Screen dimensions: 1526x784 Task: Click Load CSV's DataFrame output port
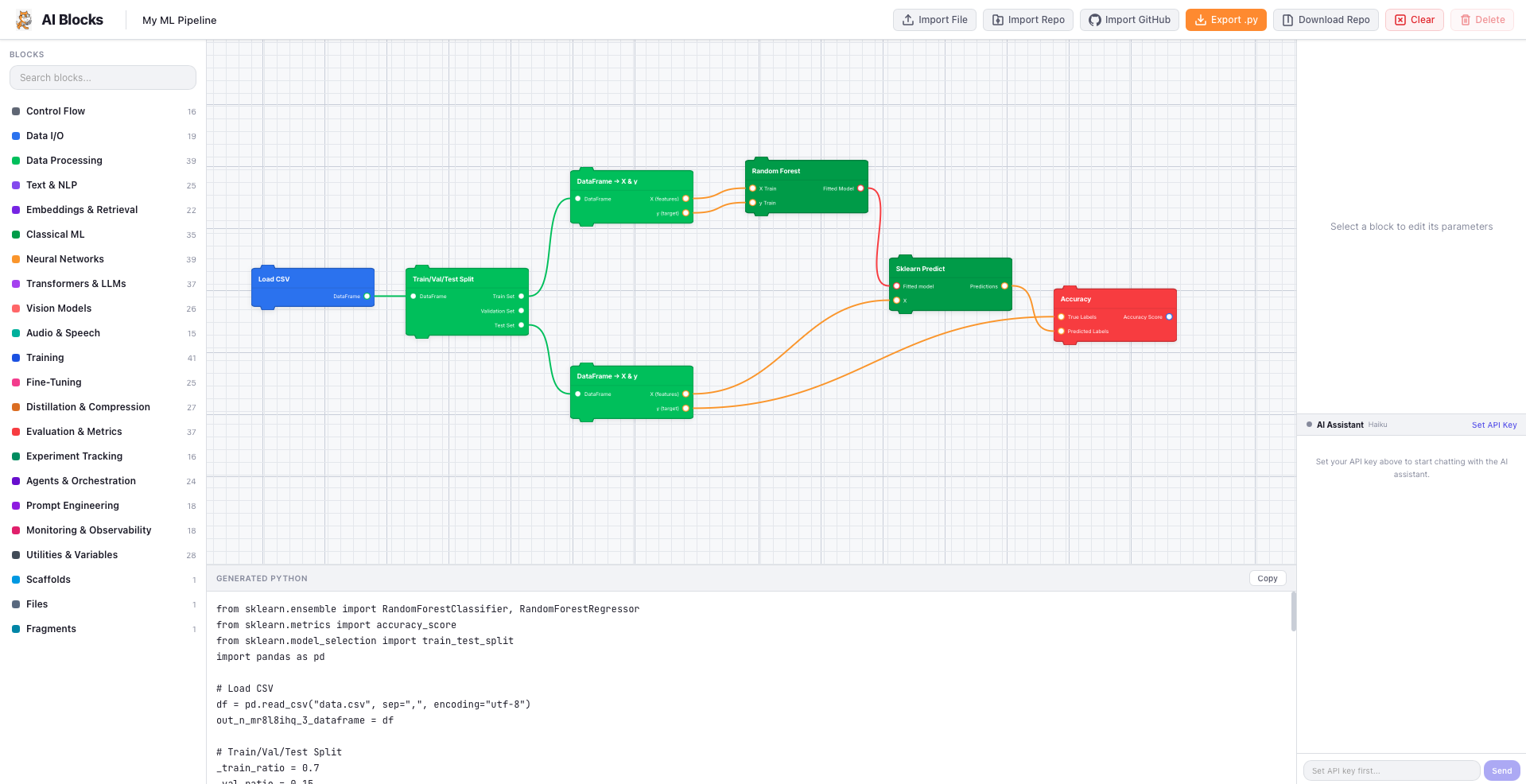[367, 297]
